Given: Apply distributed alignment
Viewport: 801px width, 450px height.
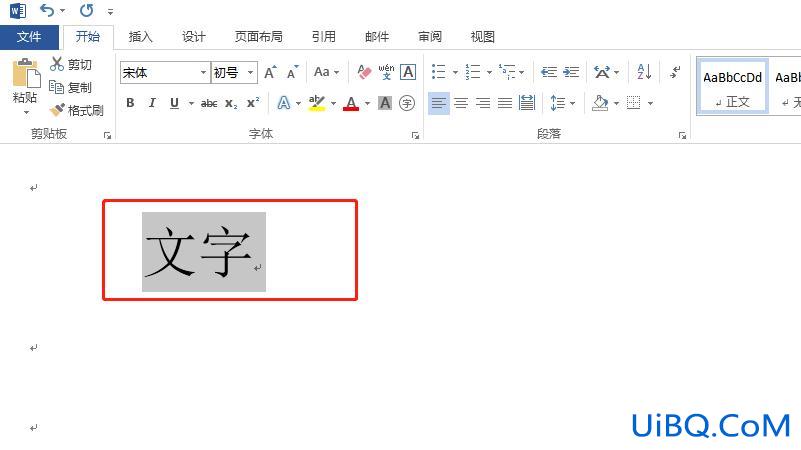Looking at the screenshot, I should click(x=527, y=103).
